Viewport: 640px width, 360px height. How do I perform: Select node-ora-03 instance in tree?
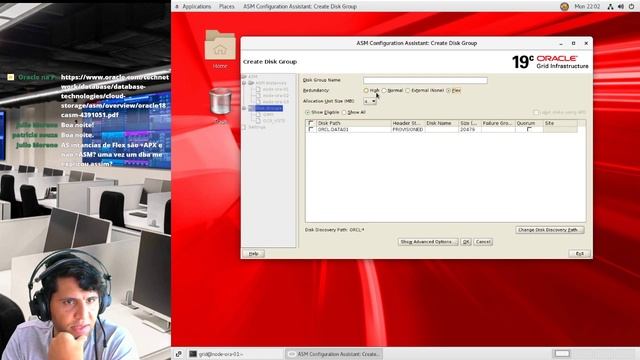point(276,102)
